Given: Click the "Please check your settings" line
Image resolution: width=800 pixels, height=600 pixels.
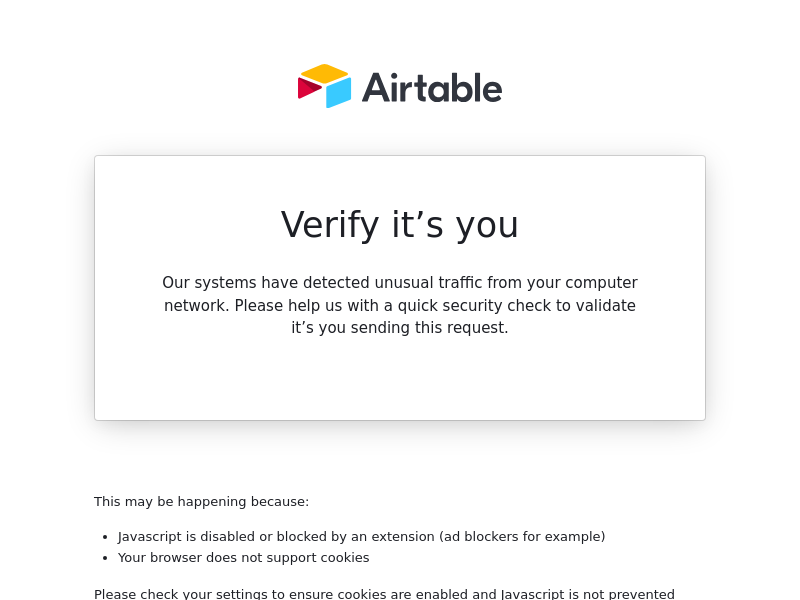Looking at the screenshot, I should [384, 593].
